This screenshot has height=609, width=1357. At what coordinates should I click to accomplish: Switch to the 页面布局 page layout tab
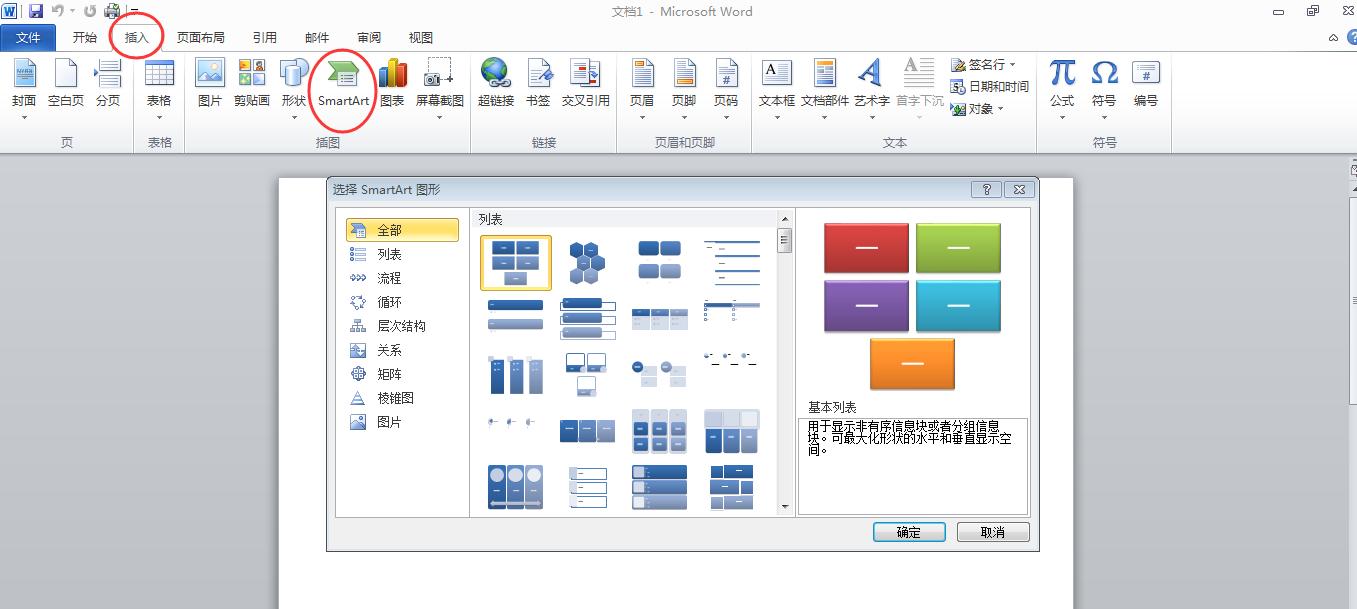201,38
